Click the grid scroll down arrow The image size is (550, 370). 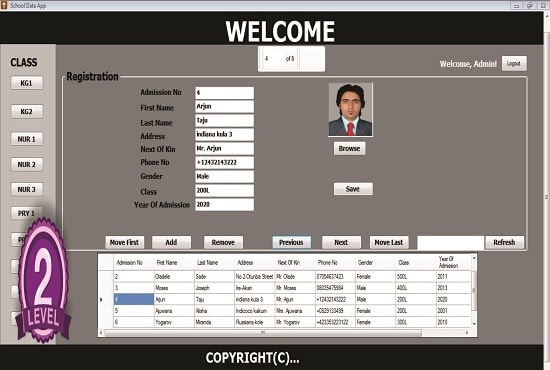point(474,324)
